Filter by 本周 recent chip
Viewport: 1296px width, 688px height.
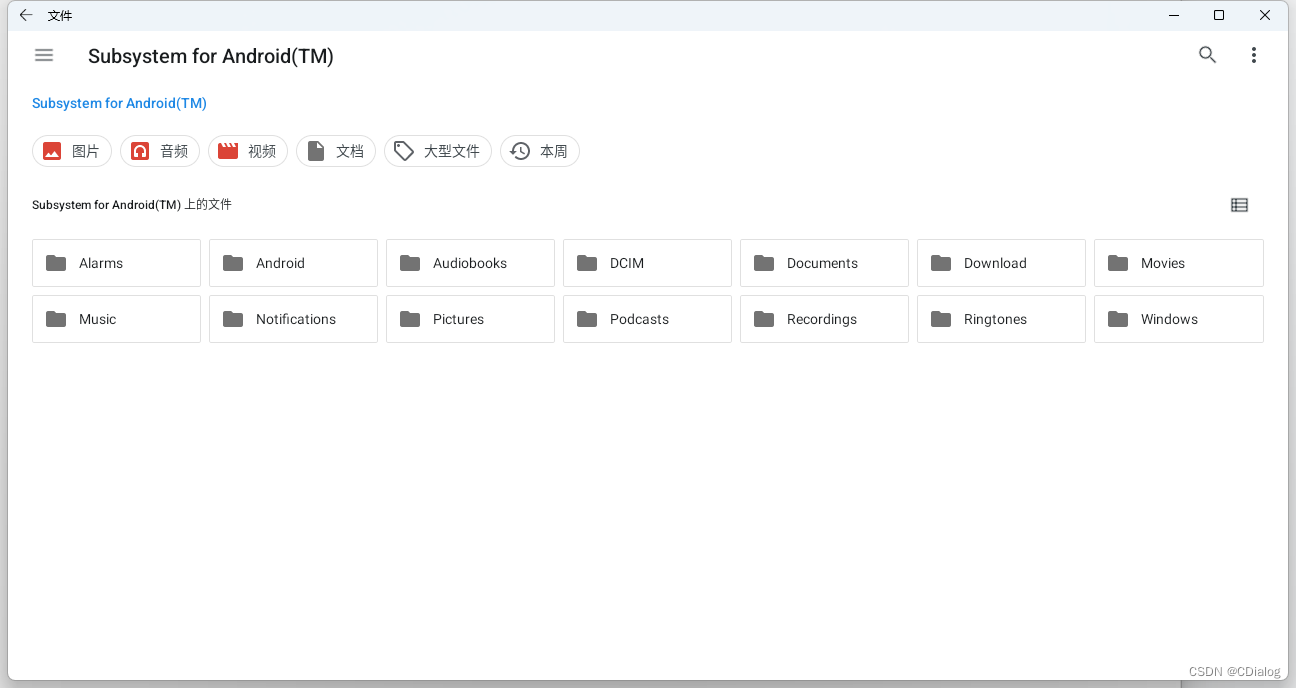click(540, 151)
